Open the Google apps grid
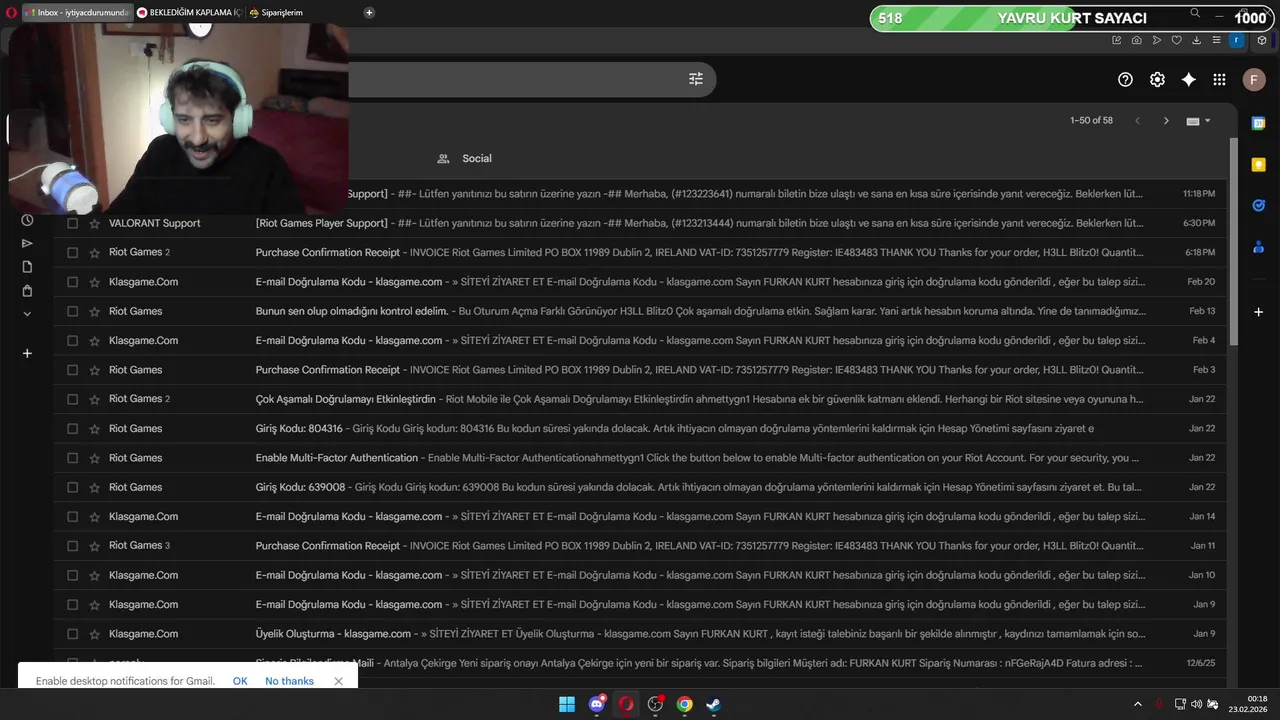The width and height of the screenshot is (1280, 720). click(x=1219, y=80)
